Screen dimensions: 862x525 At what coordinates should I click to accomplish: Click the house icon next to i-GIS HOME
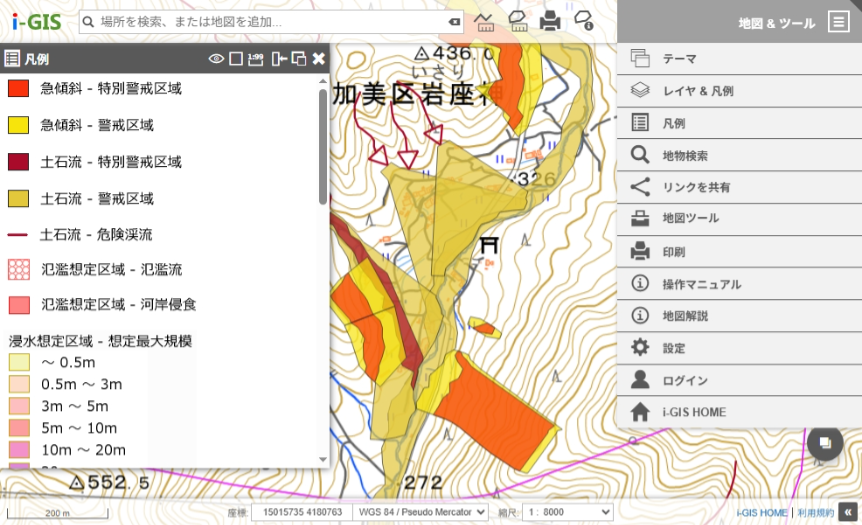(640, 412)
